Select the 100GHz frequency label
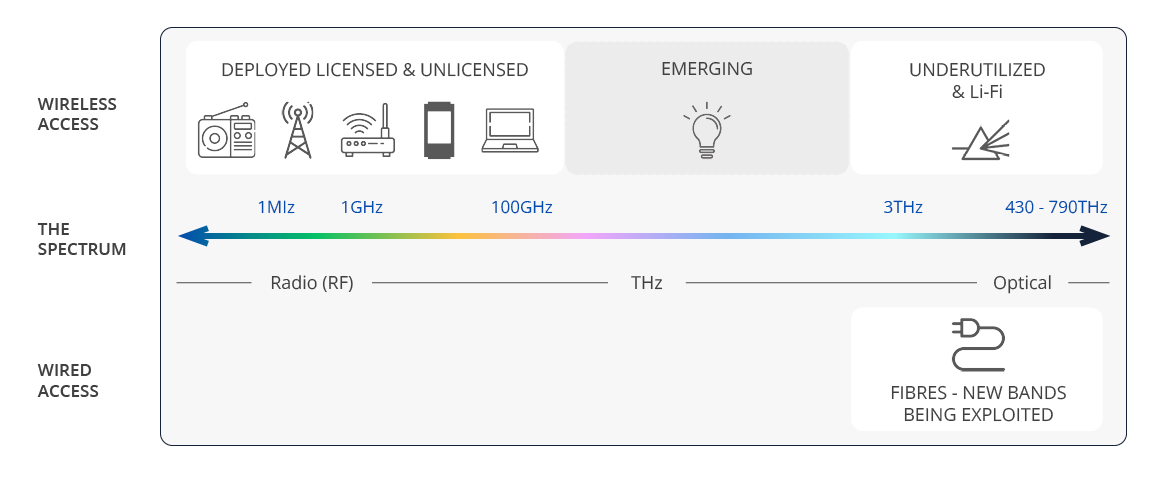Screen dimensions: 1161x481 click(x=521, y=208)
